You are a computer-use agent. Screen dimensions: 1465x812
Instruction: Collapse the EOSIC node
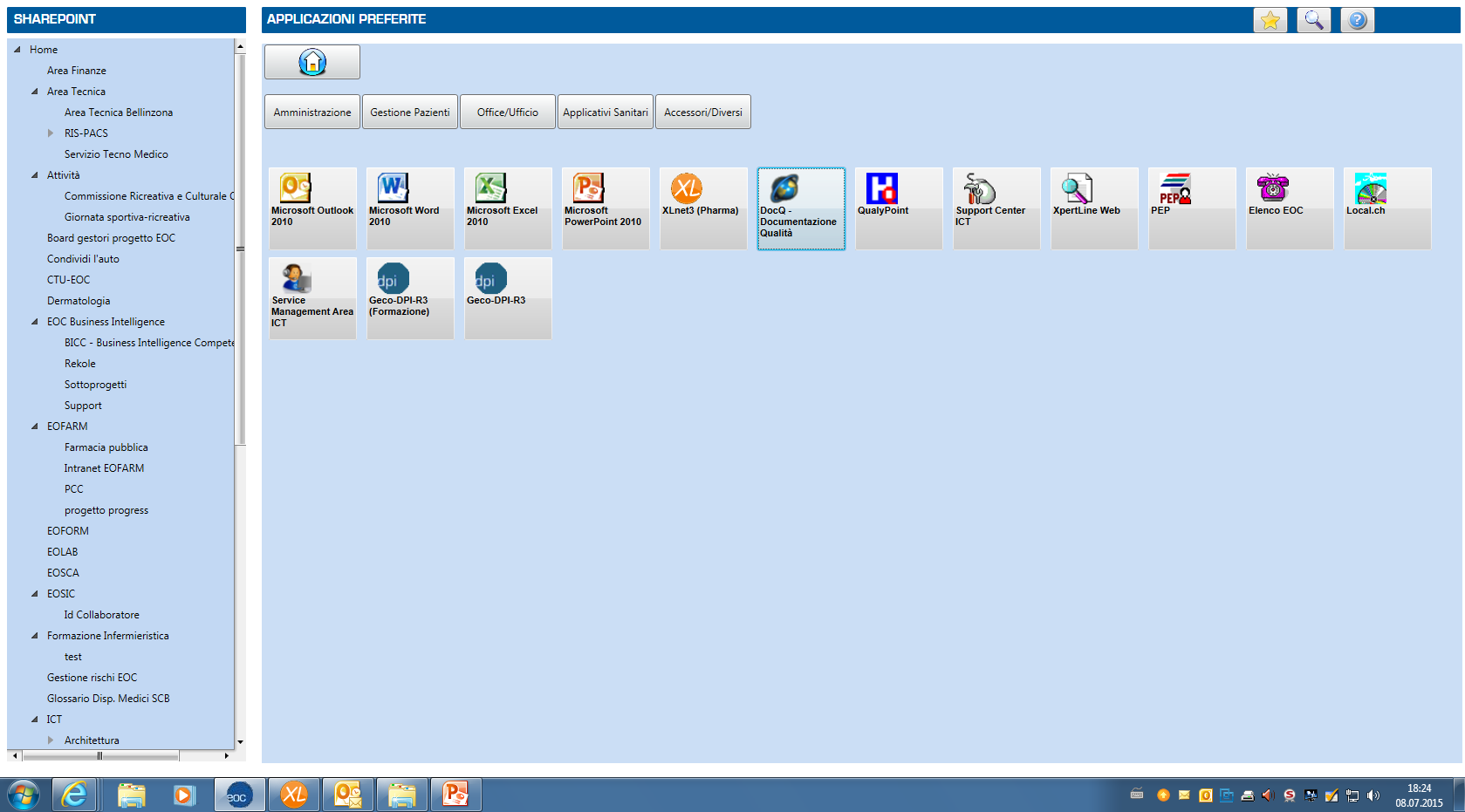35,594
